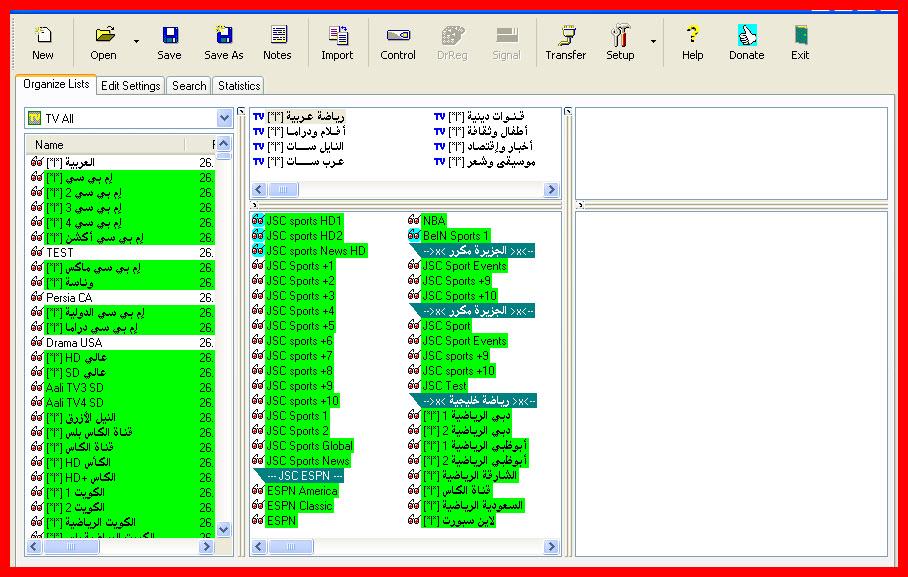Screen dimensions: 908x577
Task: Exit the application via toolbar
Action: coord(800,43)
